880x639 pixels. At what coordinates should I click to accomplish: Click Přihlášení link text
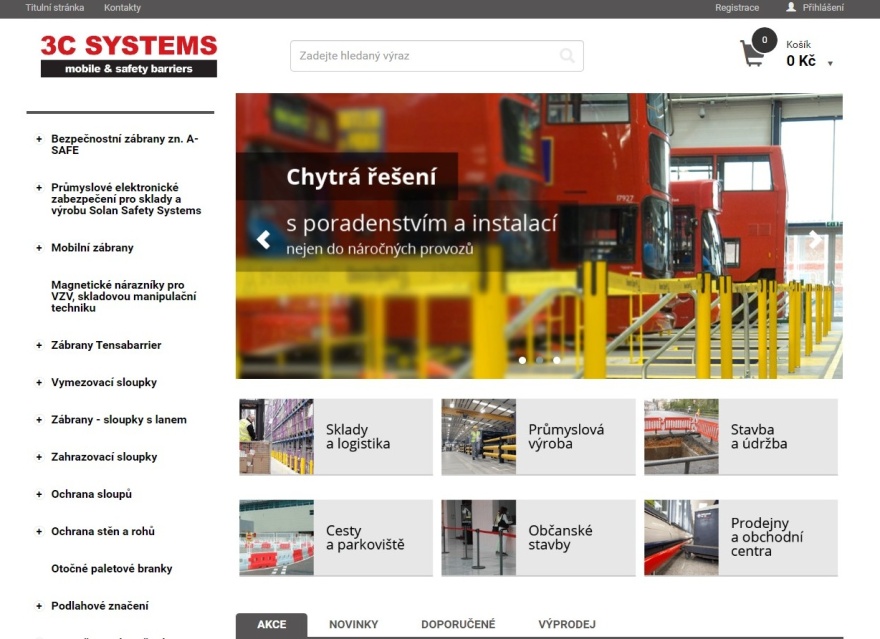pos(823,7)
